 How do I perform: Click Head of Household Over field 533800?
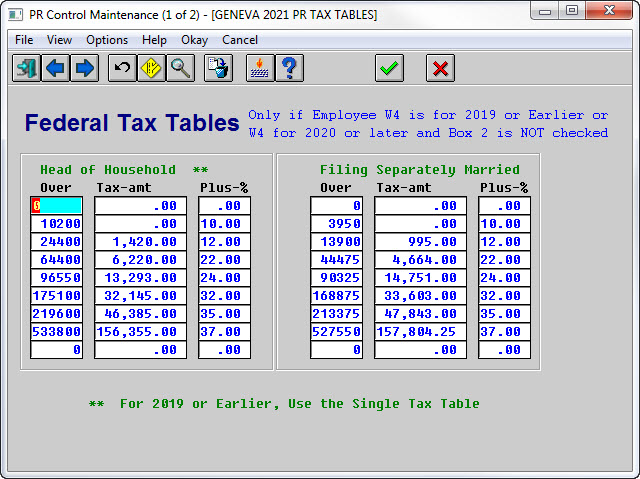coord(56,331)
